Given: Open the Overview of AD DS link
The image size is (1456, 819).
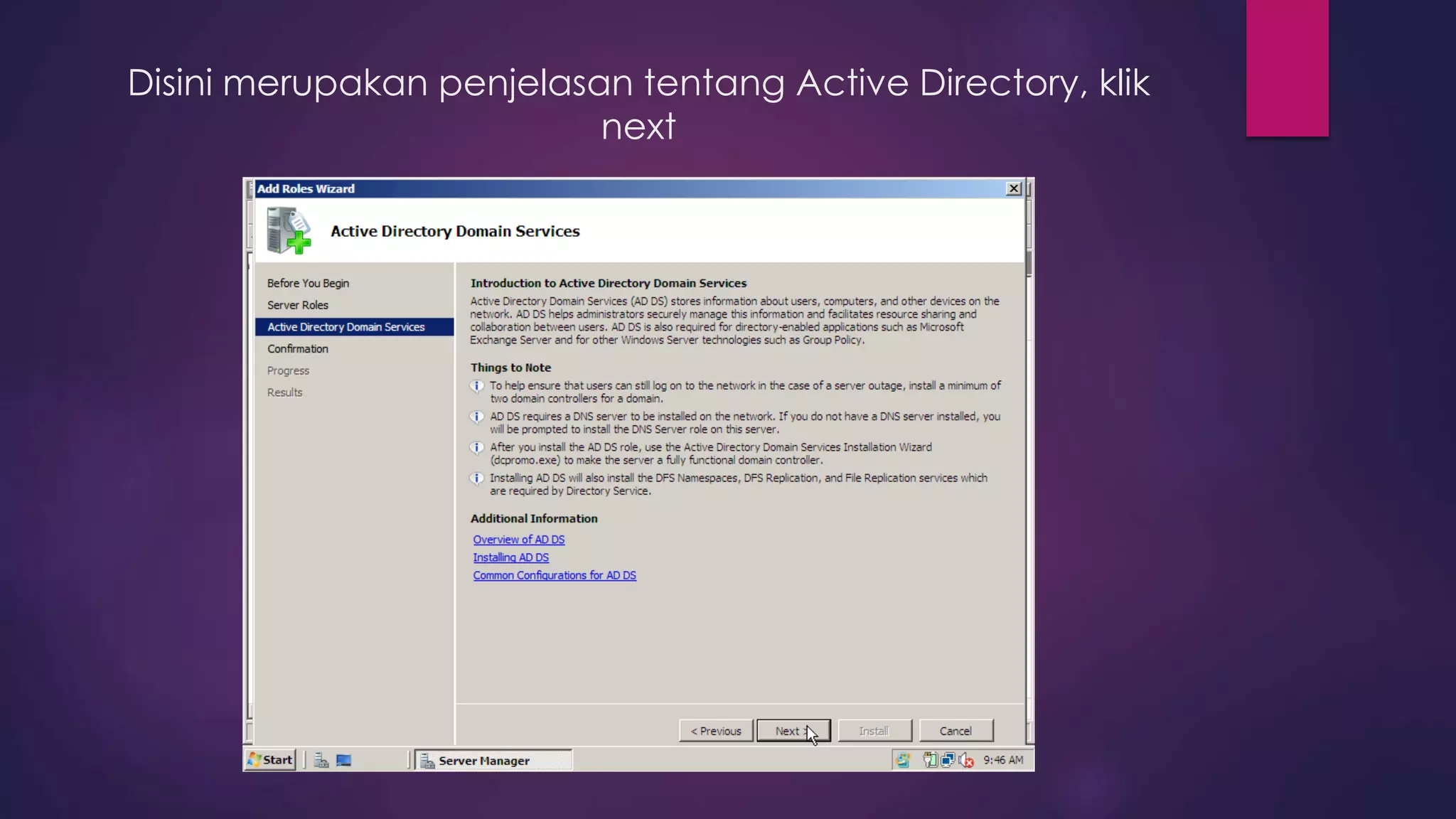Looking at the screenshot, I should tap(519, 540).
